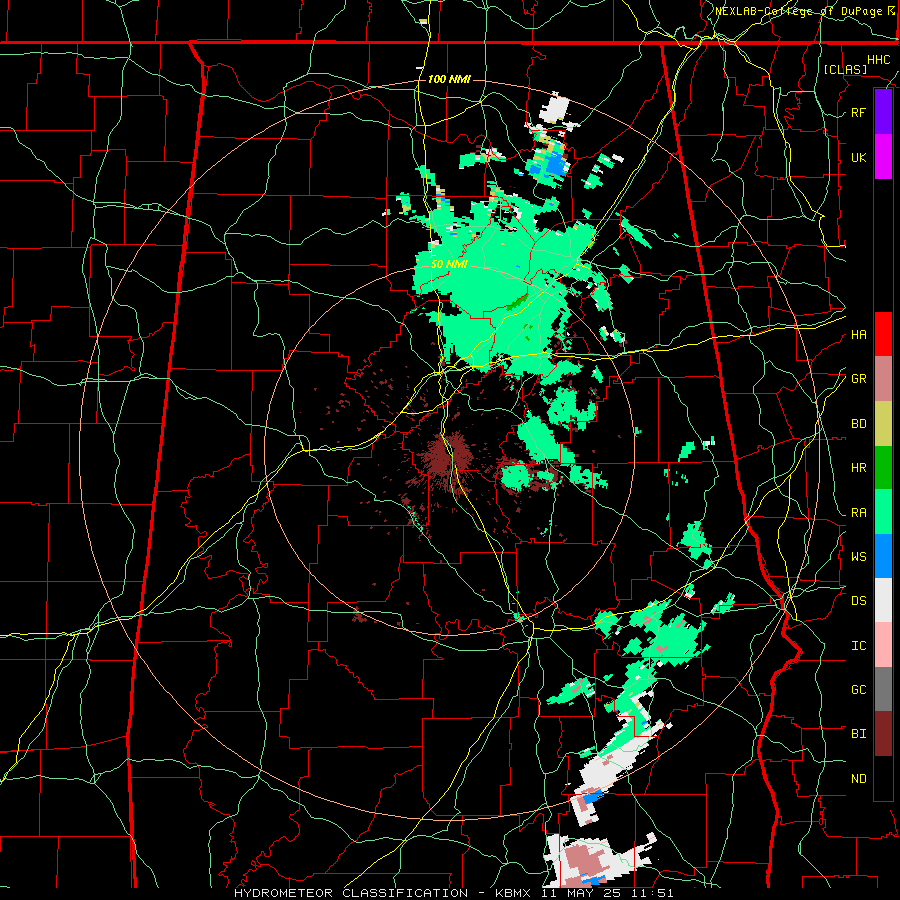Click the BI legend label text
Viewport: 900px width, 900px height.
click(x=858, y=734)
